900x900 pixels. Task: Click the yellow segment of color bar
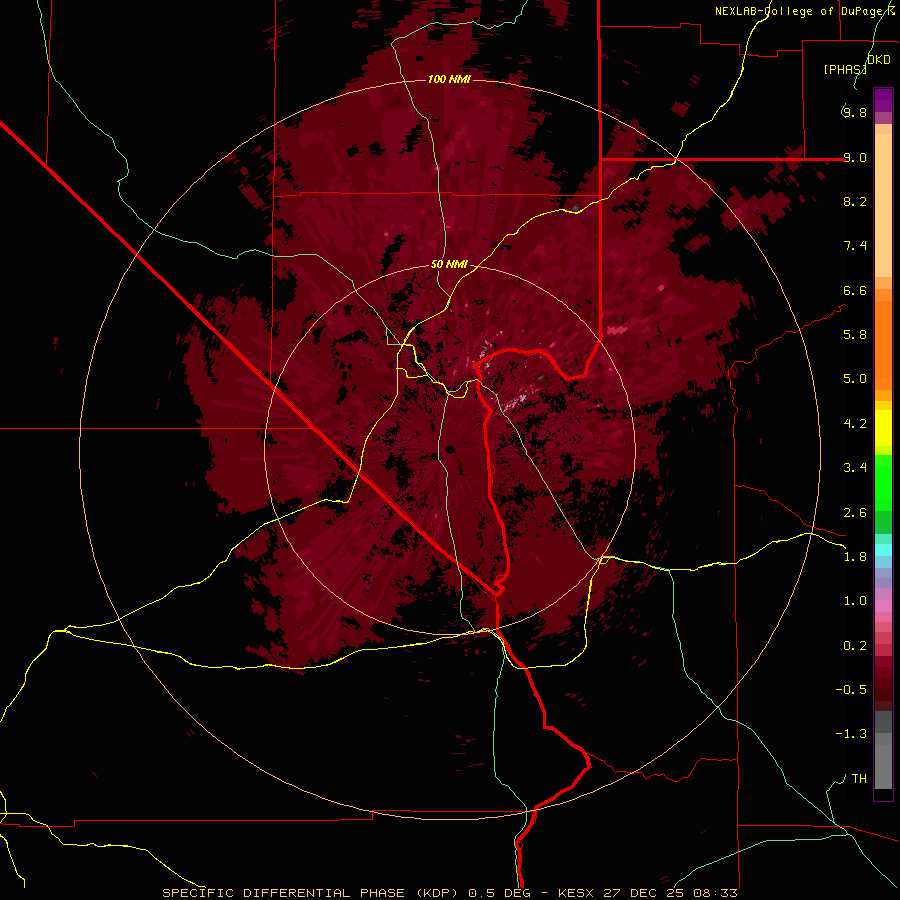[883, 428]
